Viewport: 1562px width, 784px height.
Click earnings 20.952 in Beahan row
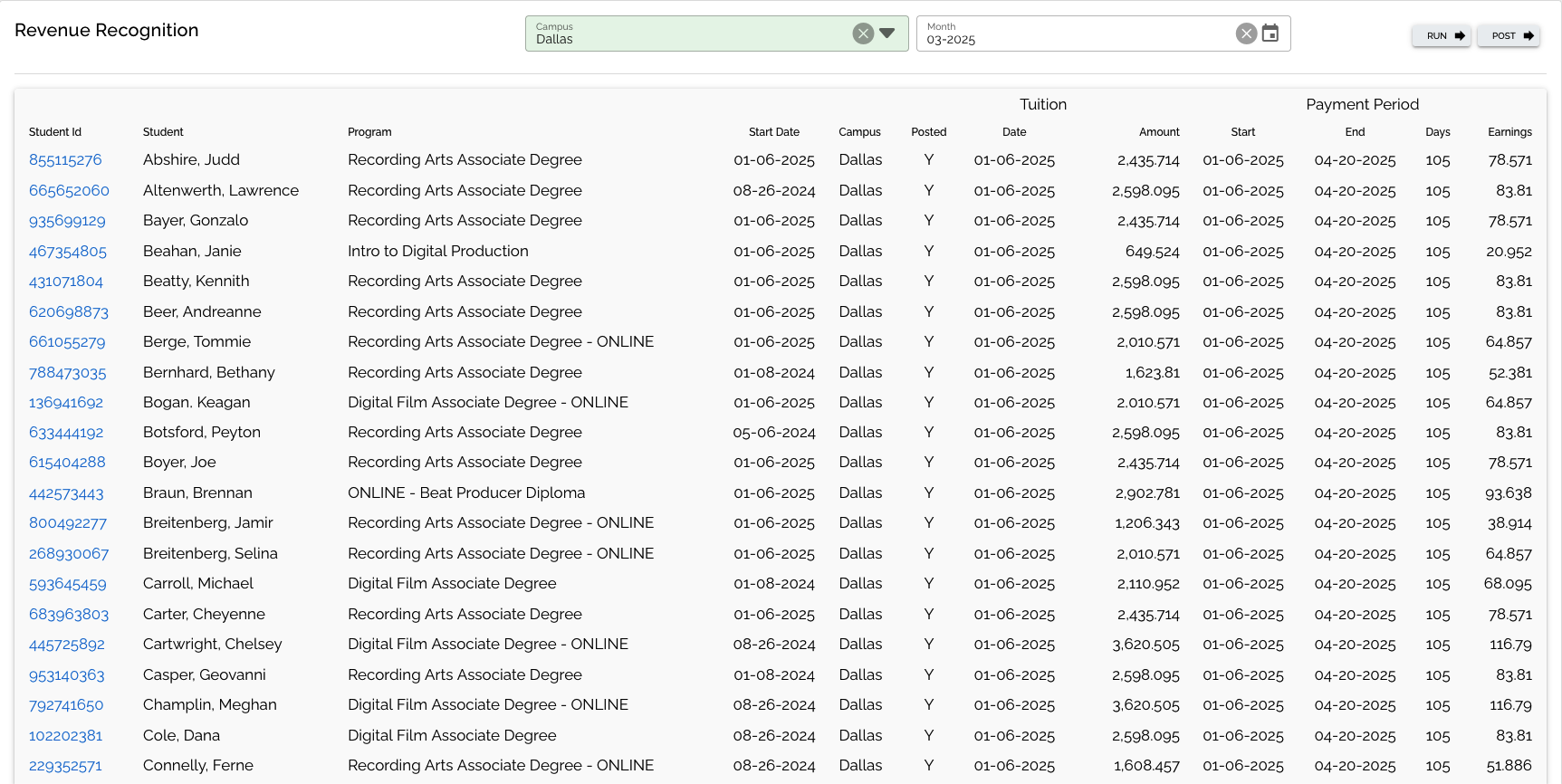click(1509, 252)
